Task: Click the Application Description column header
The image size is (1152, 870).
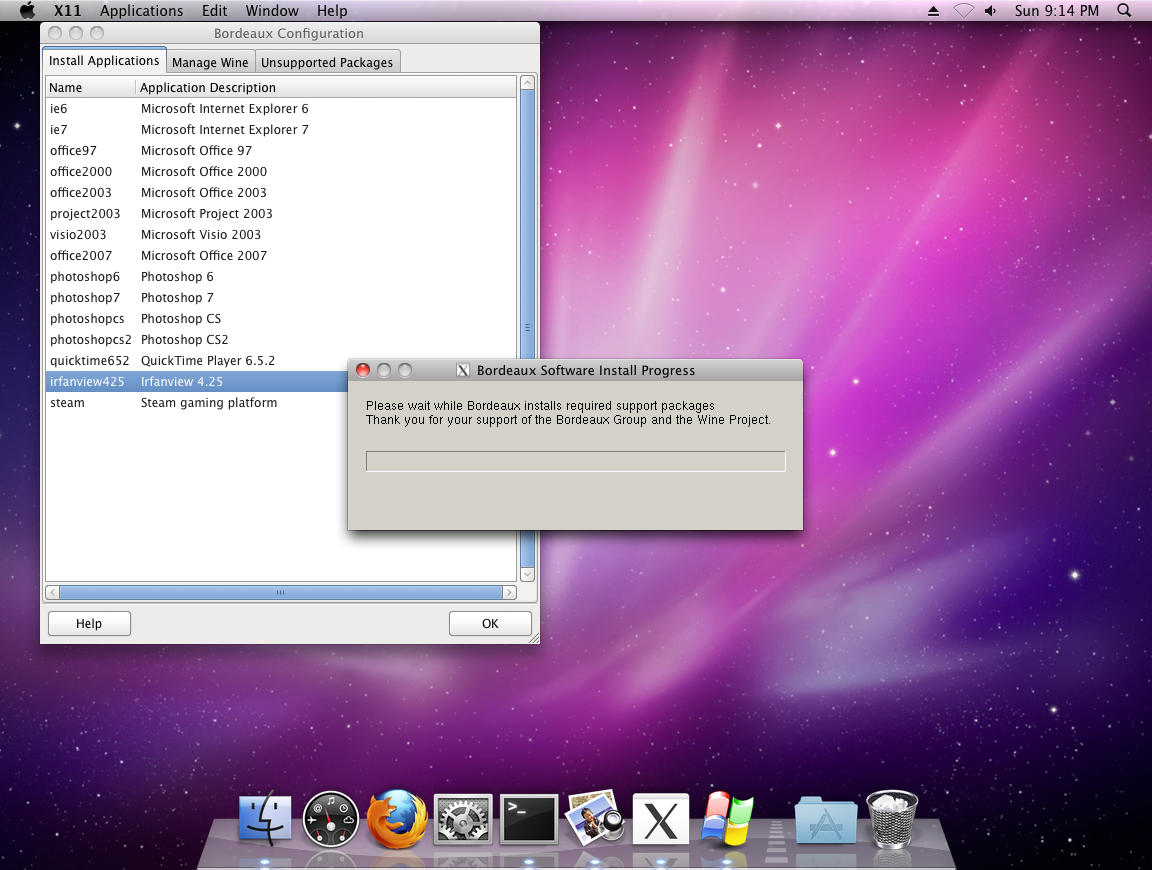Action: point(327,87)
